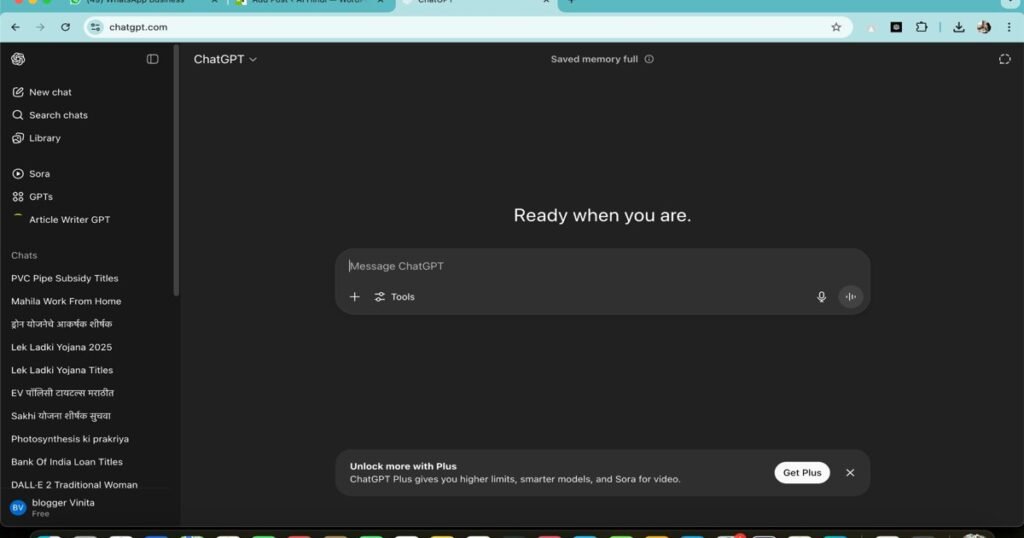Image resolution: width=1024 pixels, height=538 pixels.
Task: Open chat 'Lek Ladki Yojana 2025'
Action: pyautogui.click(x=61, y=347)
